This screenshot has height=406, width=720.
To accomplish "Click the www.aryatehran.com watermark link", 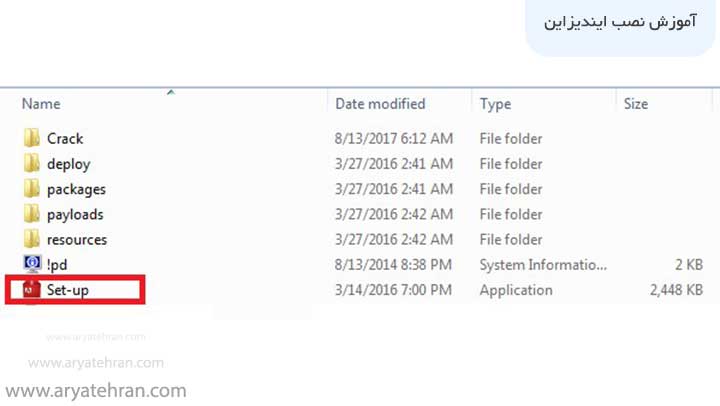I will tap(97, 391).
